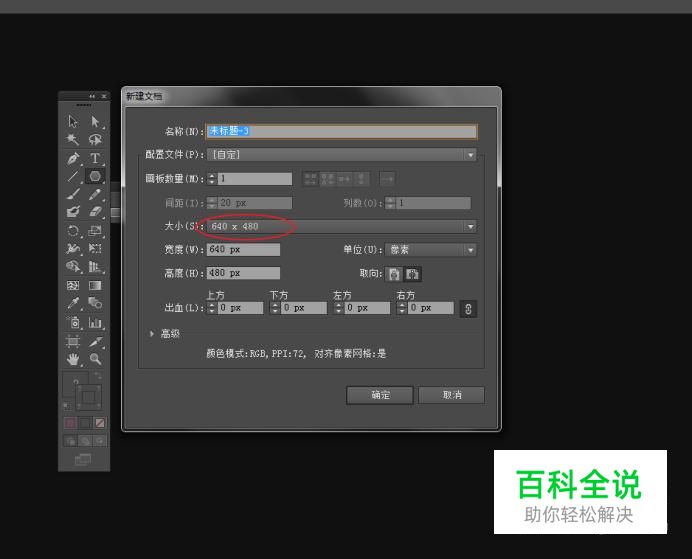Select the Zoom magnifier tool

(95, 359)
